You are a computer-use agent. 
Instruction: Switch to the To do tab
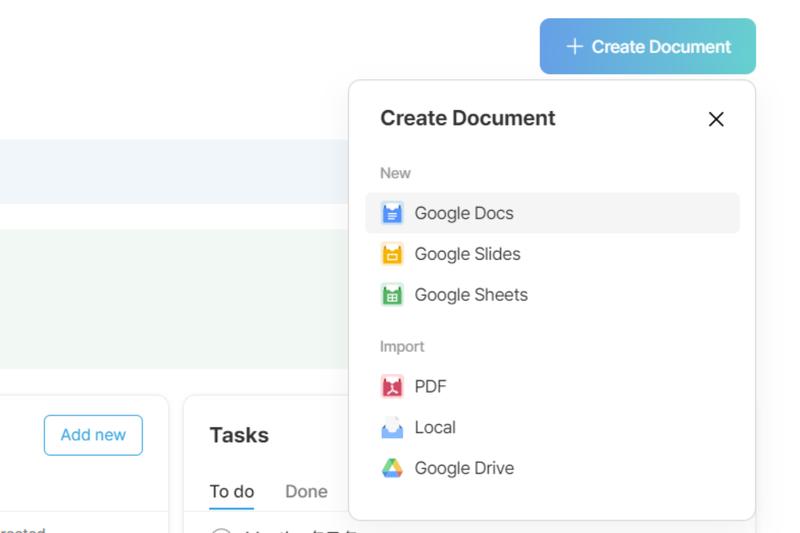coord(232,492)
